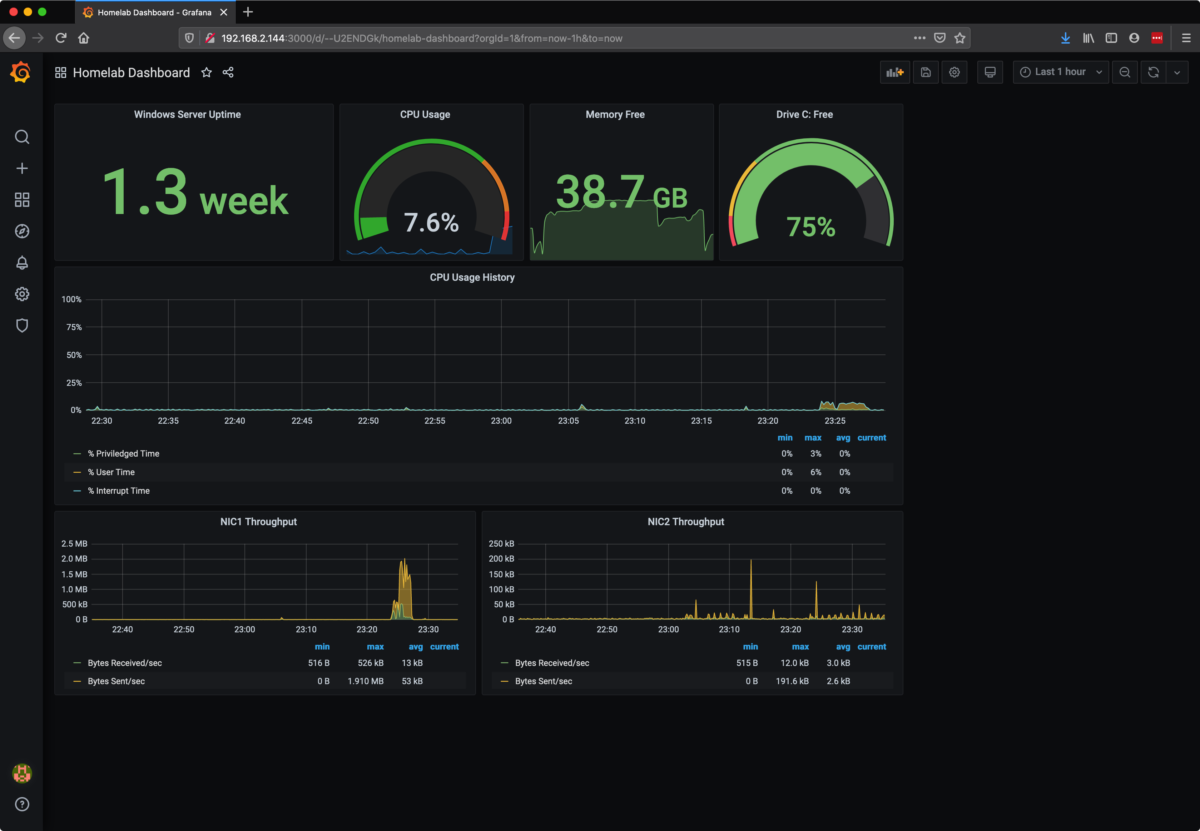1200x831 pixels.
Task: Click the Grafana logo at top left
Action: (21, 72)
